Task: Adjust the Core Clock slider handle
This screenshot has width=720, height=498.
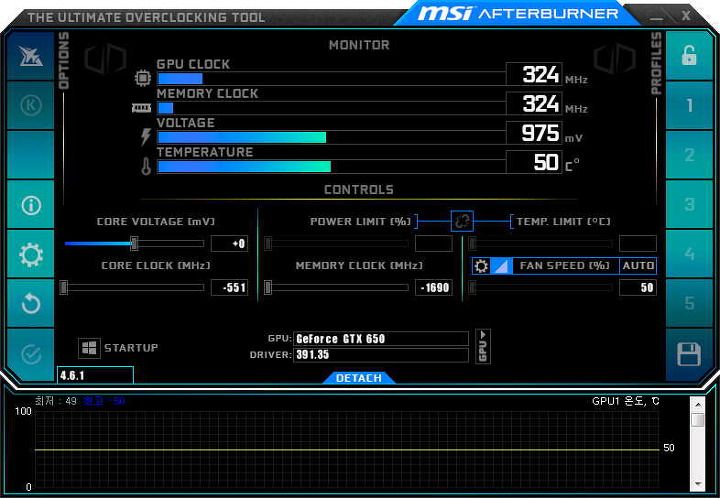Action: click(64, 288)
